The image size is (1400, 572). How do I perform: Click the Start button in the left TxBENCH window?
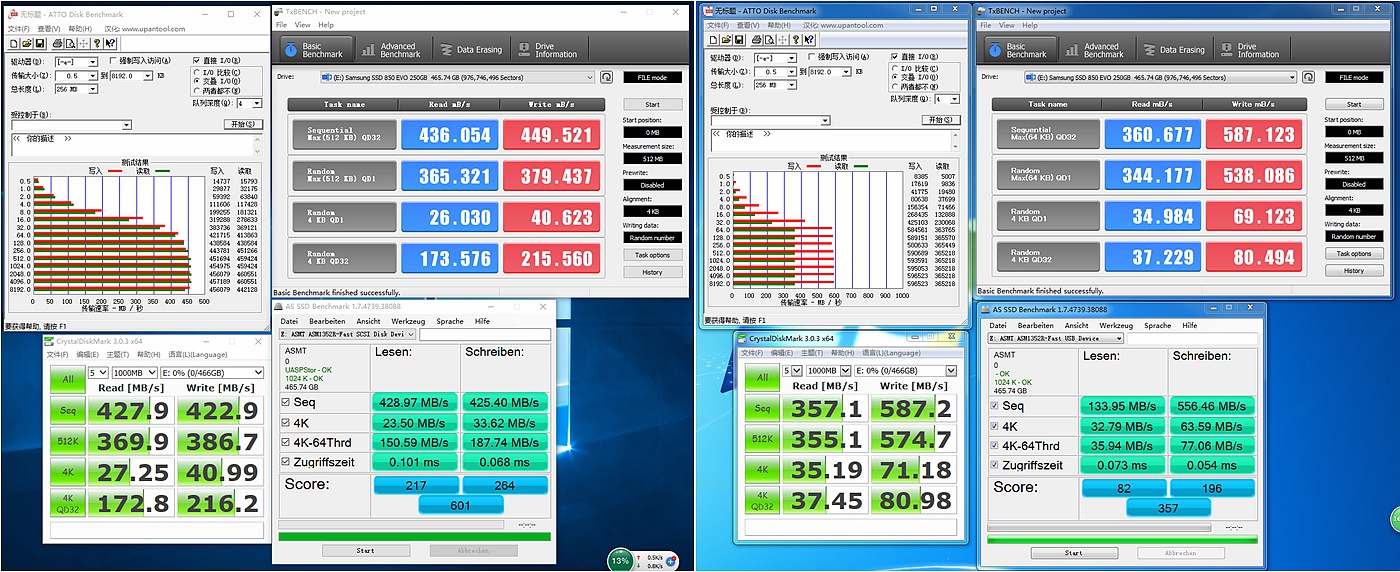pyautogui.click(x=652, y=104)
